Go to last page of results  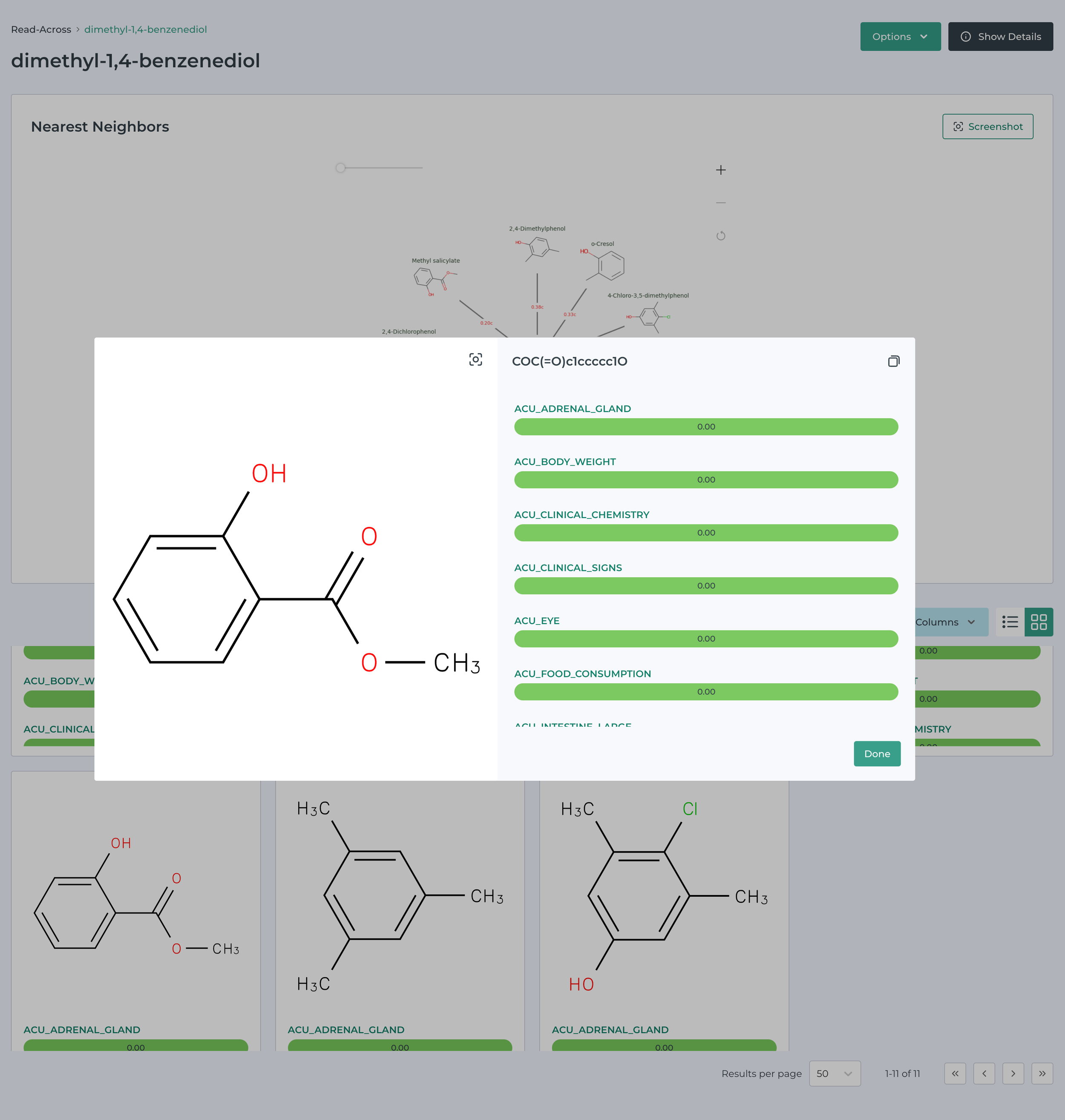coord(1042,1074)
